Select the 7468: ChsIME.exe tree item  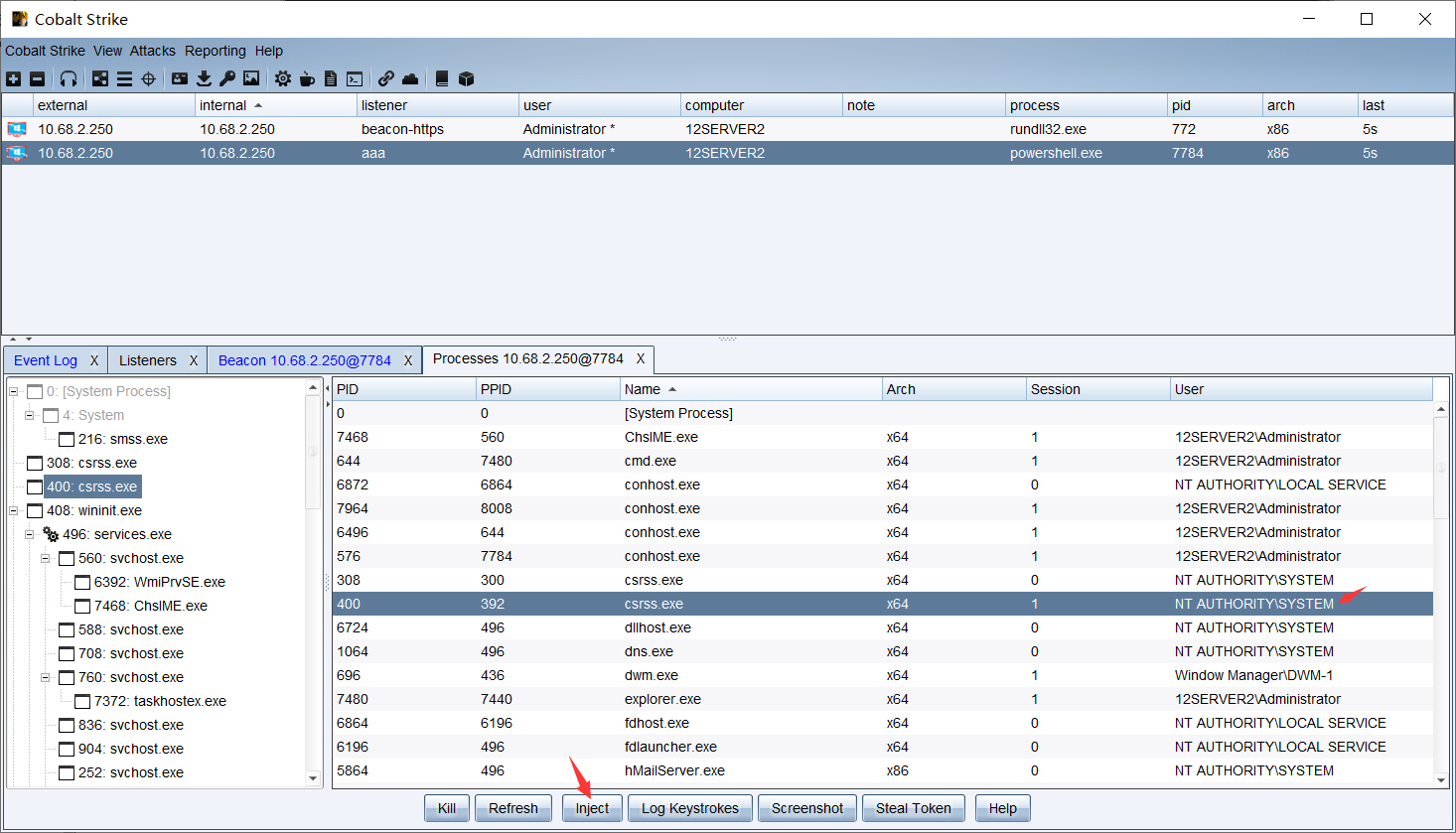(x=151, y=606)
